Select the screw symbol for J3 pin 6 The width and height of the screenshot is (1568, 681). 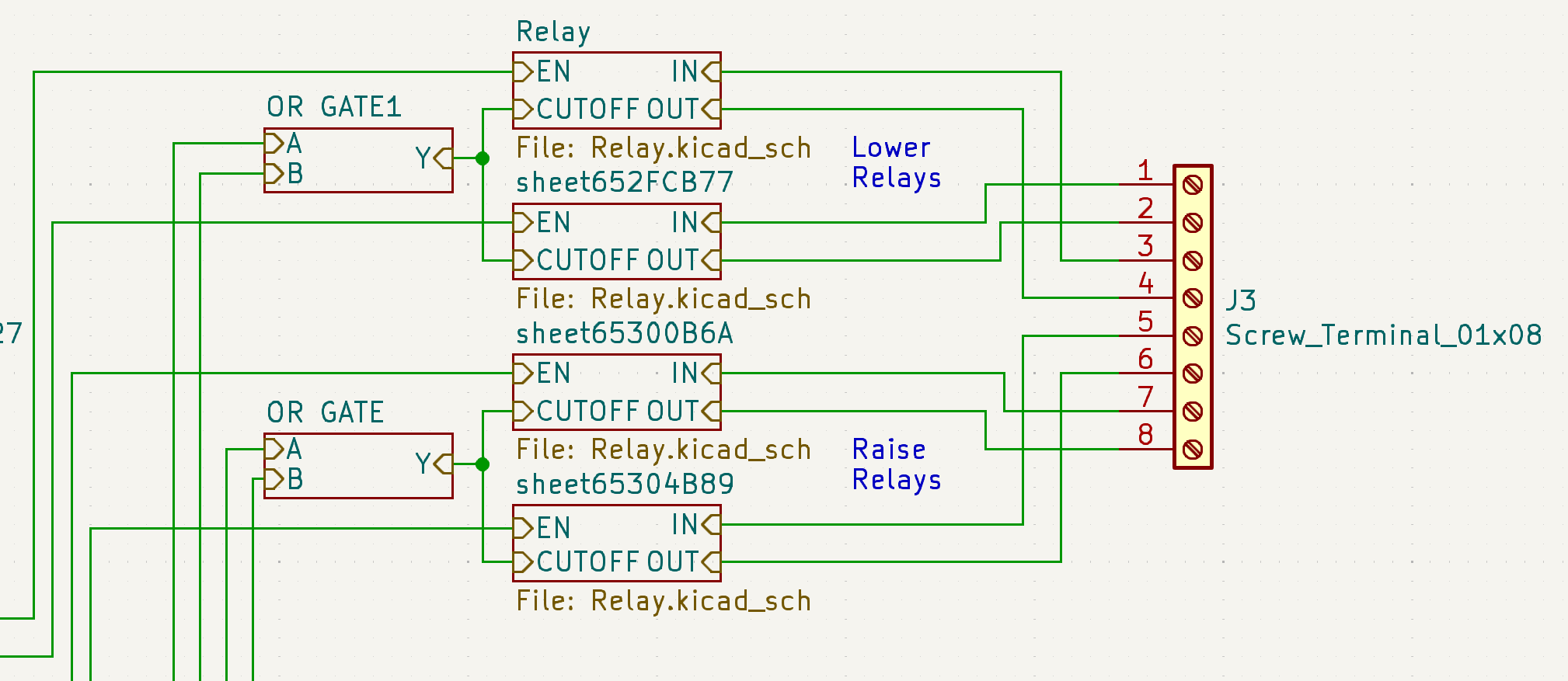[x=1193, y=374]
